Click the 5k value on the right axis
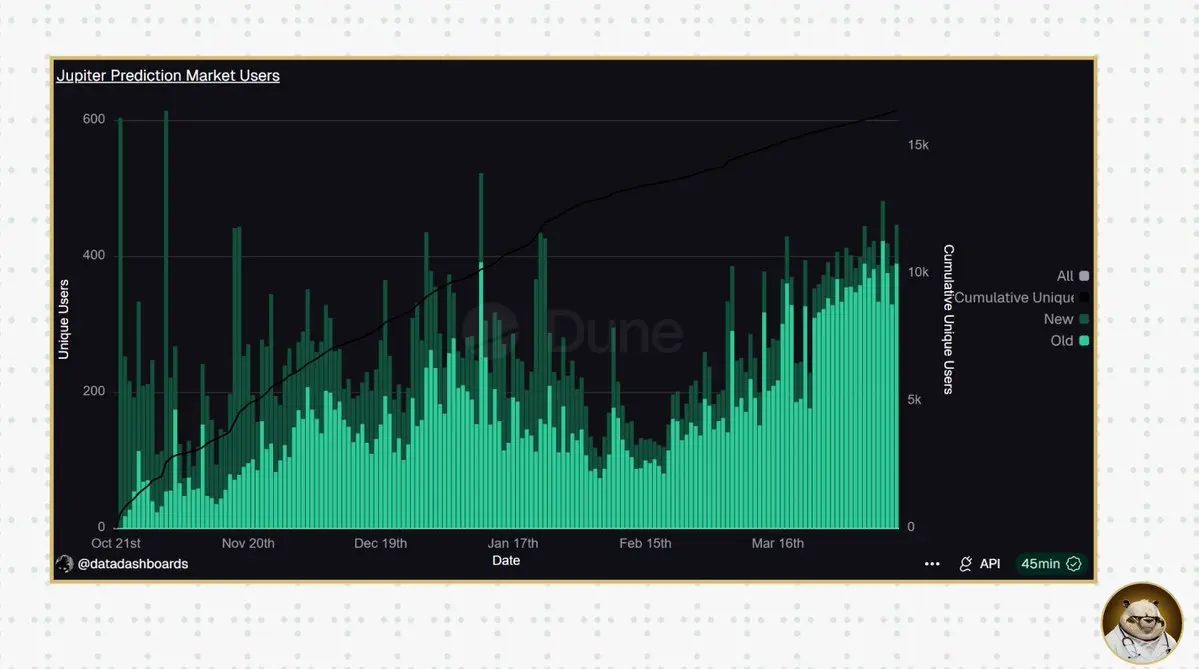1199x669 pixels. pos(915,400)
